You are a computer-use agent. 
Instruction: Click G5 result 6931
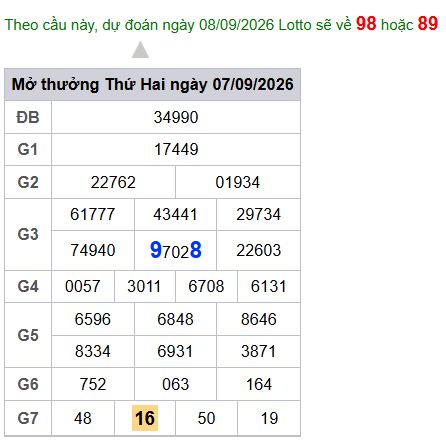coord(175,351)
